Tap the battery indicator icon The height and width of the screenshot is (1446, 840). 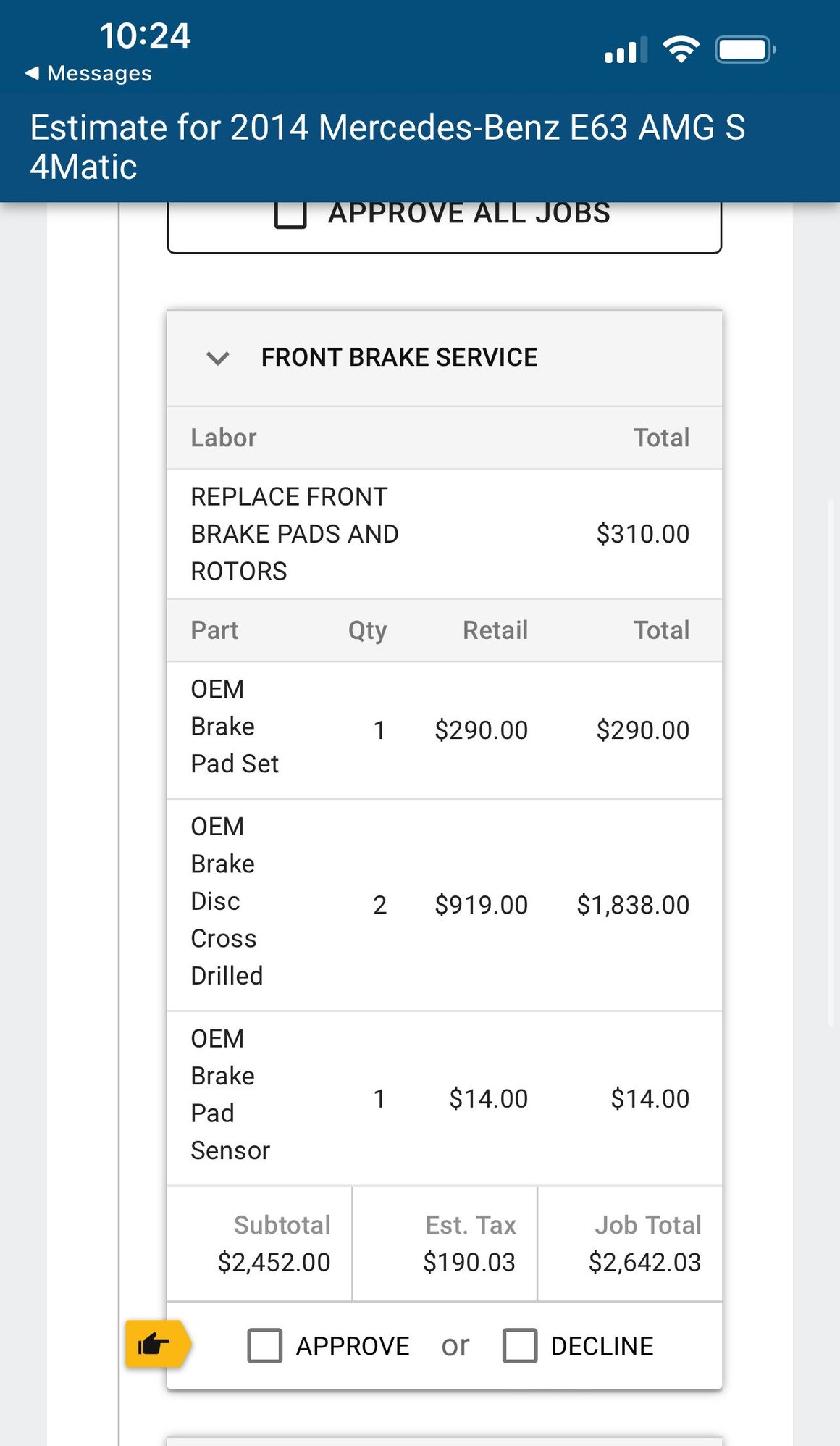click(745, 49)
